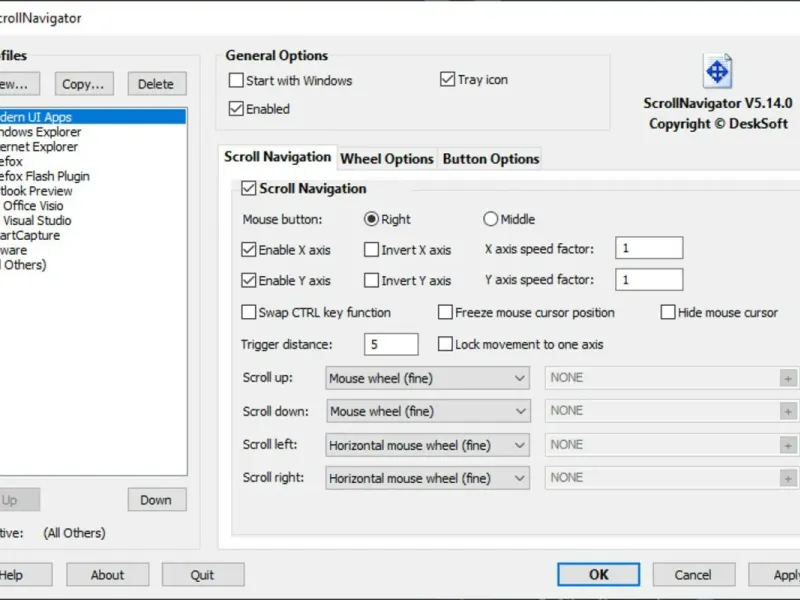The image size is (800, 600).
Task: Click the OK button
Action: 598,574
